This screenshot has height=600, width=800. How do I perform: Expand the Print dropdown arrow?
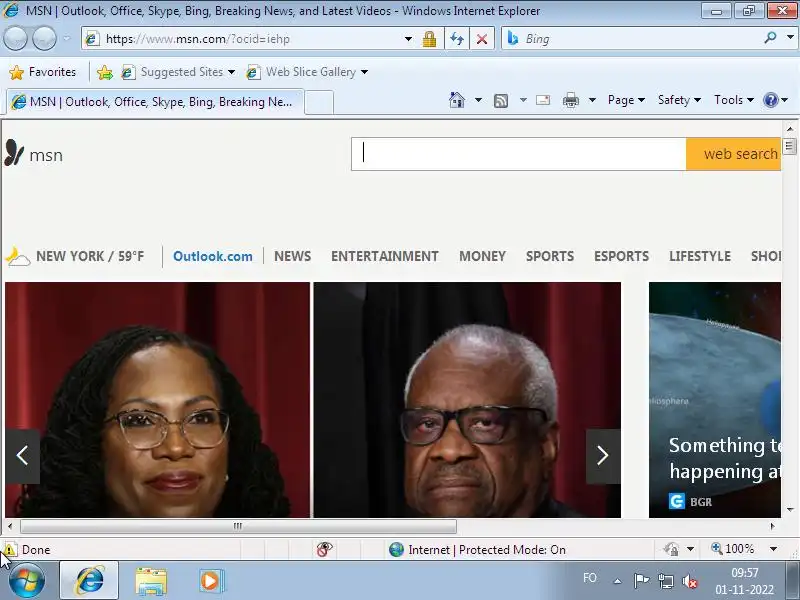(592, 100)
